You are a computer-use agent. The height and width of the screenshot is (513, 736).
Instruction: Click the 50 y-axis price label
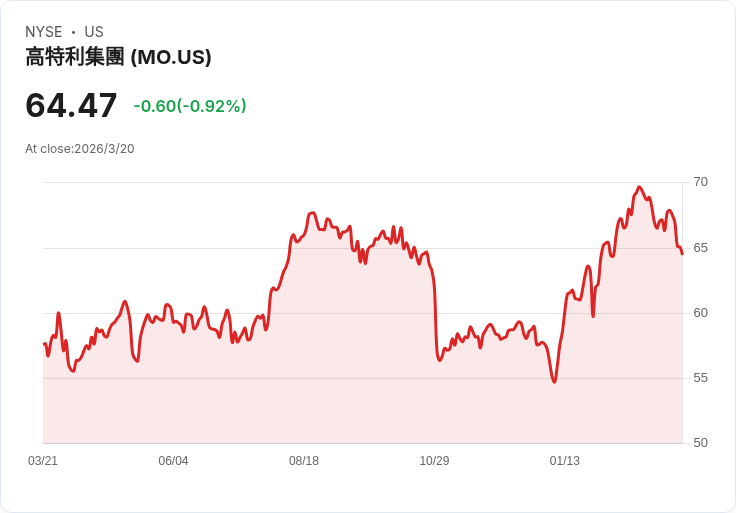point(700,443)
